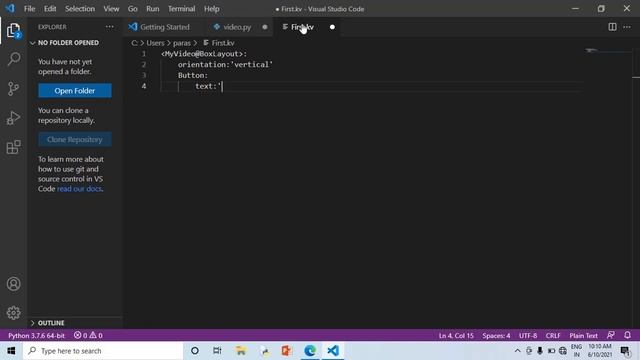Viewport: 640px width, 360px height.
Task: Click the Clone Repository button
Action: click(x=75, y=140)
